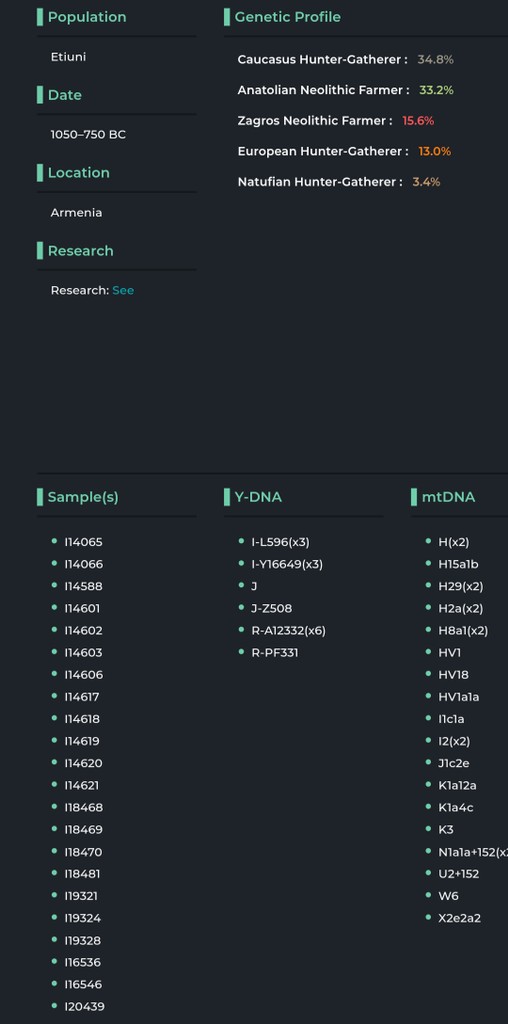Screen dimensions: 508x1024
Task: Select the Armenia location text
Action: pyautogui.click(x=76, y=212)
